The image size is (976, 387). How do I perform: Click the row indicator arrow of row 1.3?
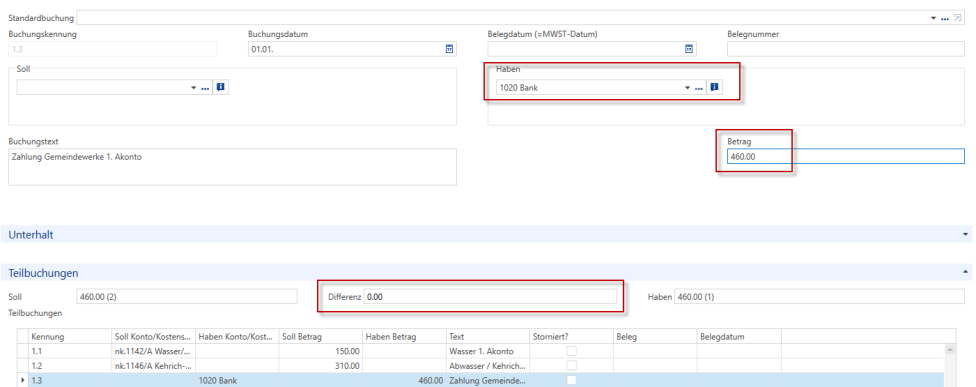click(23, 380)
